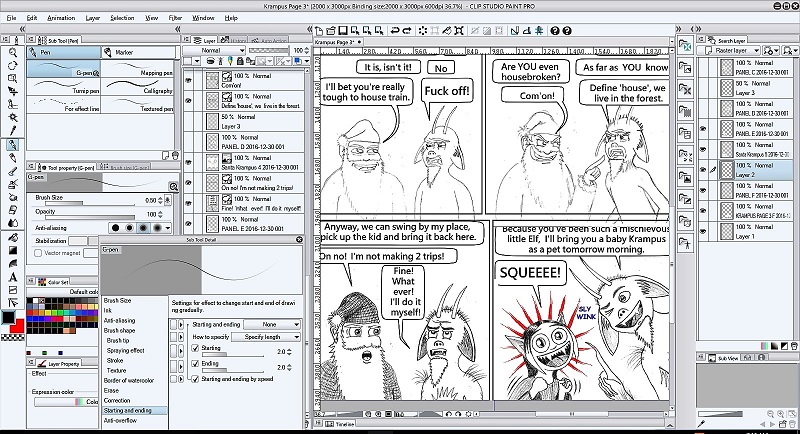Expand the show-in-tool-property arrow beside Ending
The height and width of the screenshot is (434, 800).
click(x=181, y=367)
